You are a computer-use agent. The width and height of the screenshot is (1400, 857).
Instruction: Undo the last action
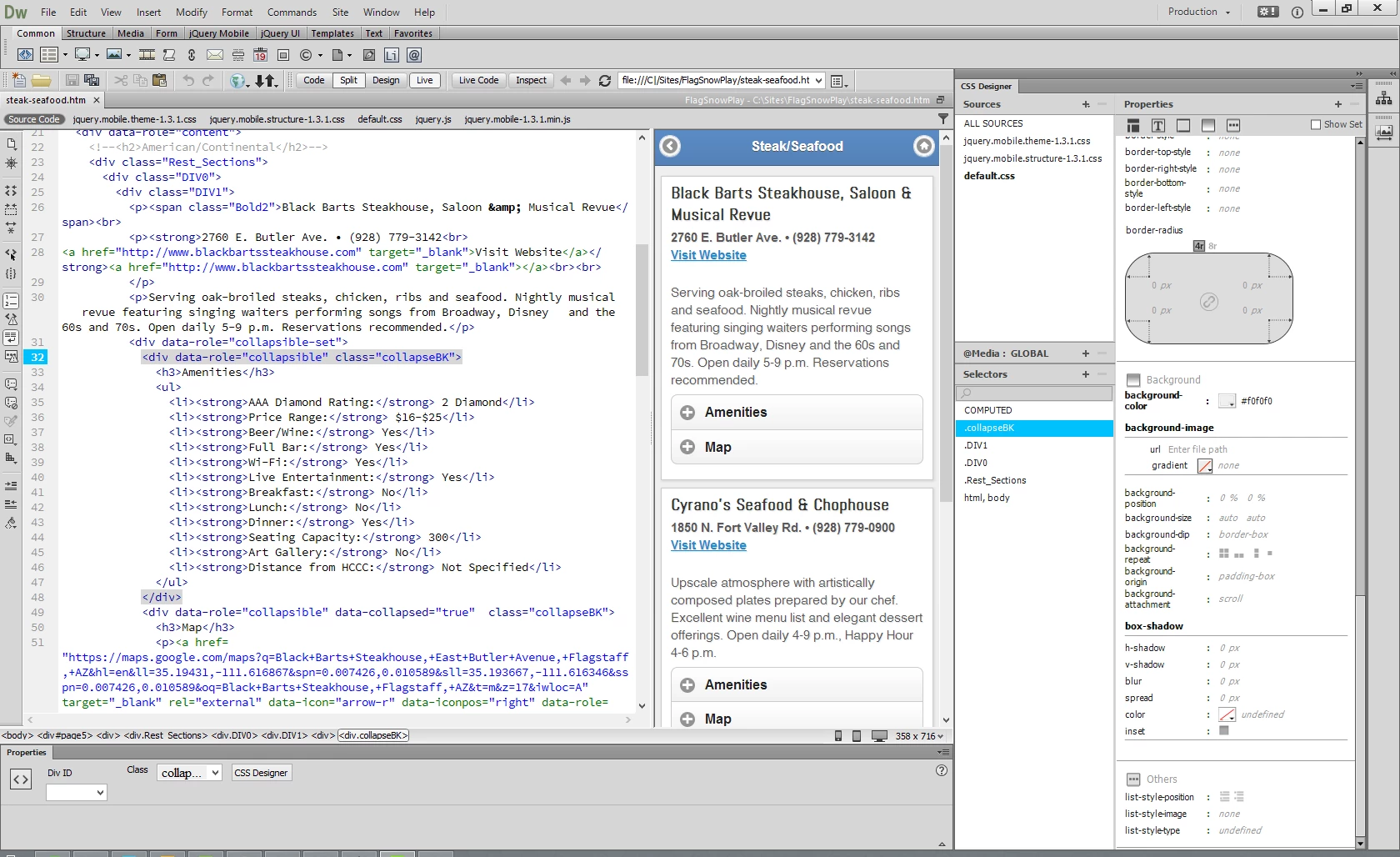[188, 81]
